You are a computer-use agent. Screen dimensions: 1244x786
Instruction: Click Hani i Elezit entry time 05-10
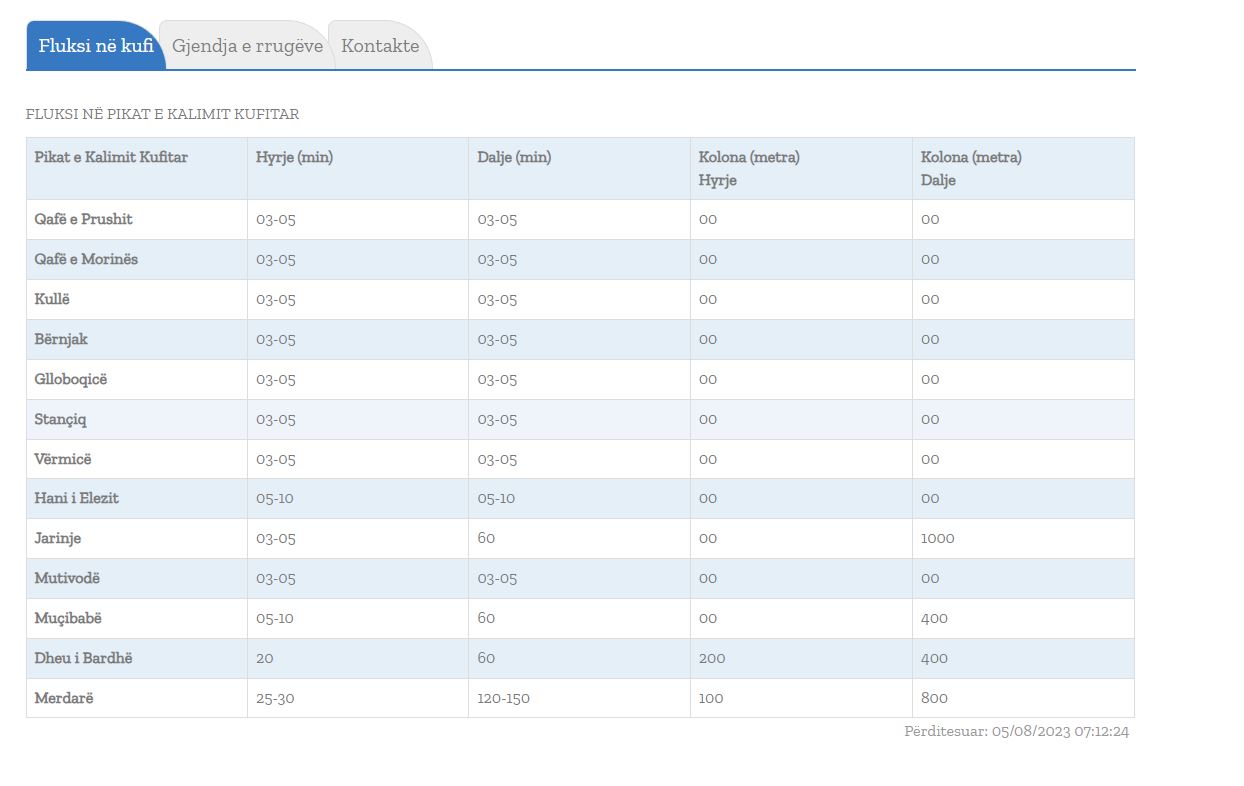coord(275,498)
